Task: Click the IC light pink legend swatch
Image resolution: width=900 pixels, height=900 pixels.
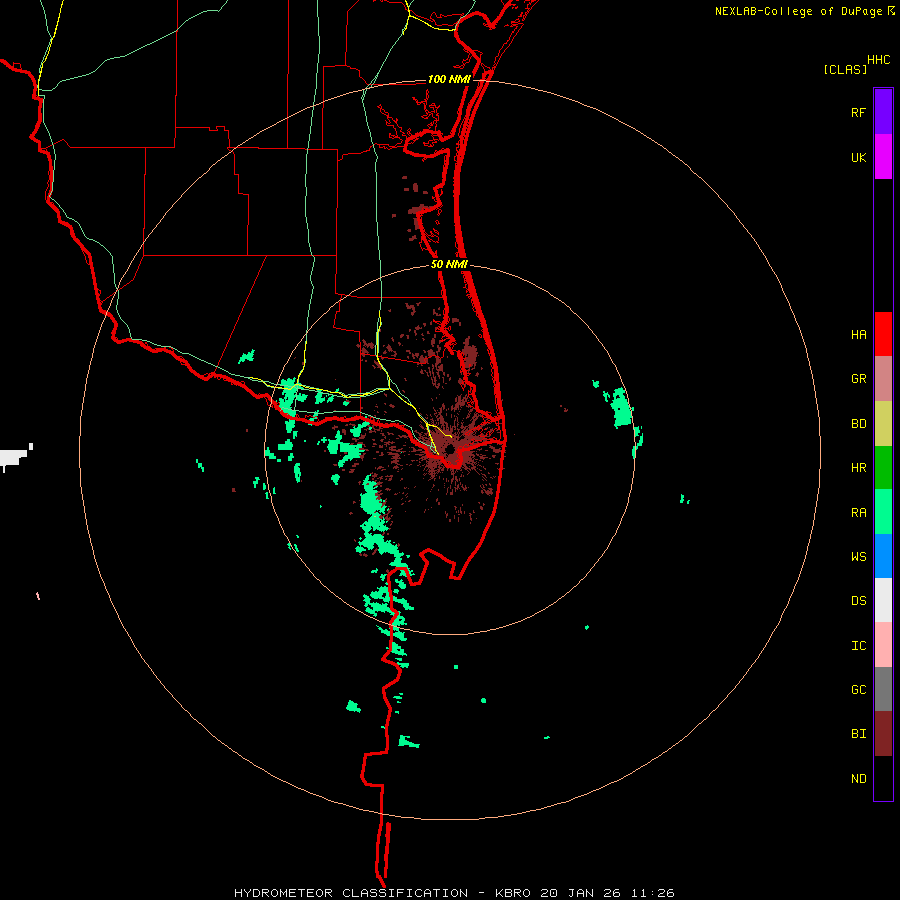Action: [883, 645]
